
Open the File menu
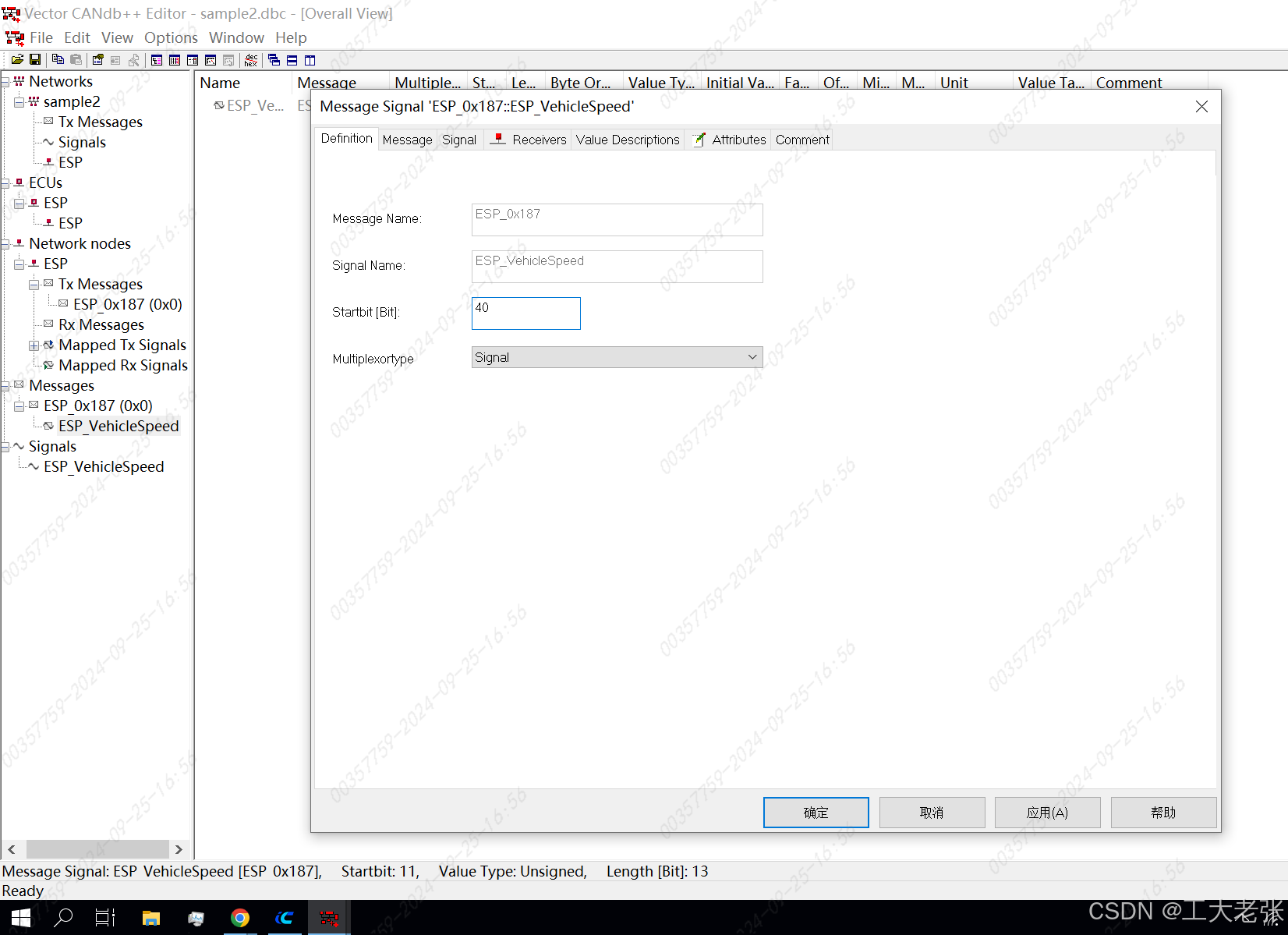pos(41,37)
